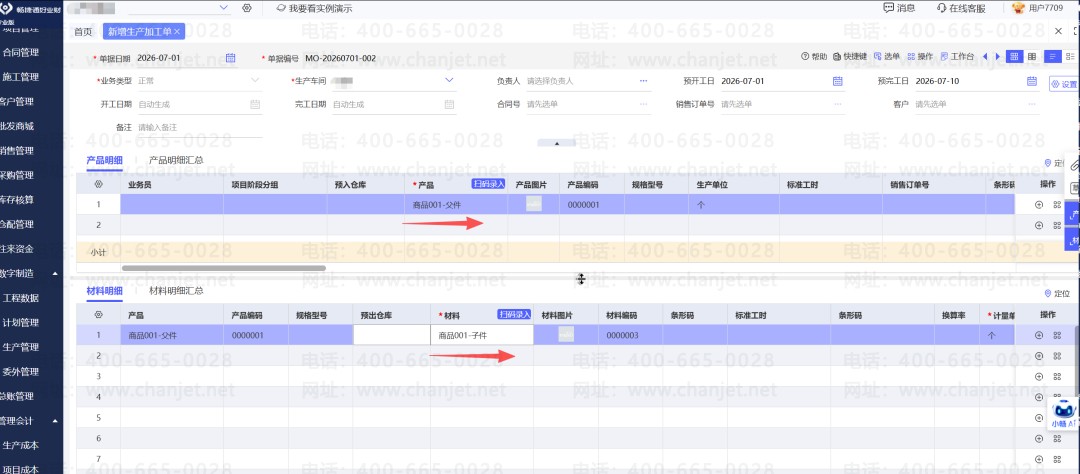Image resolution: width=1080 pixels, height=474 pixels.
Task: Open the 工作台 workbench
Action: (x=957, y=56)
